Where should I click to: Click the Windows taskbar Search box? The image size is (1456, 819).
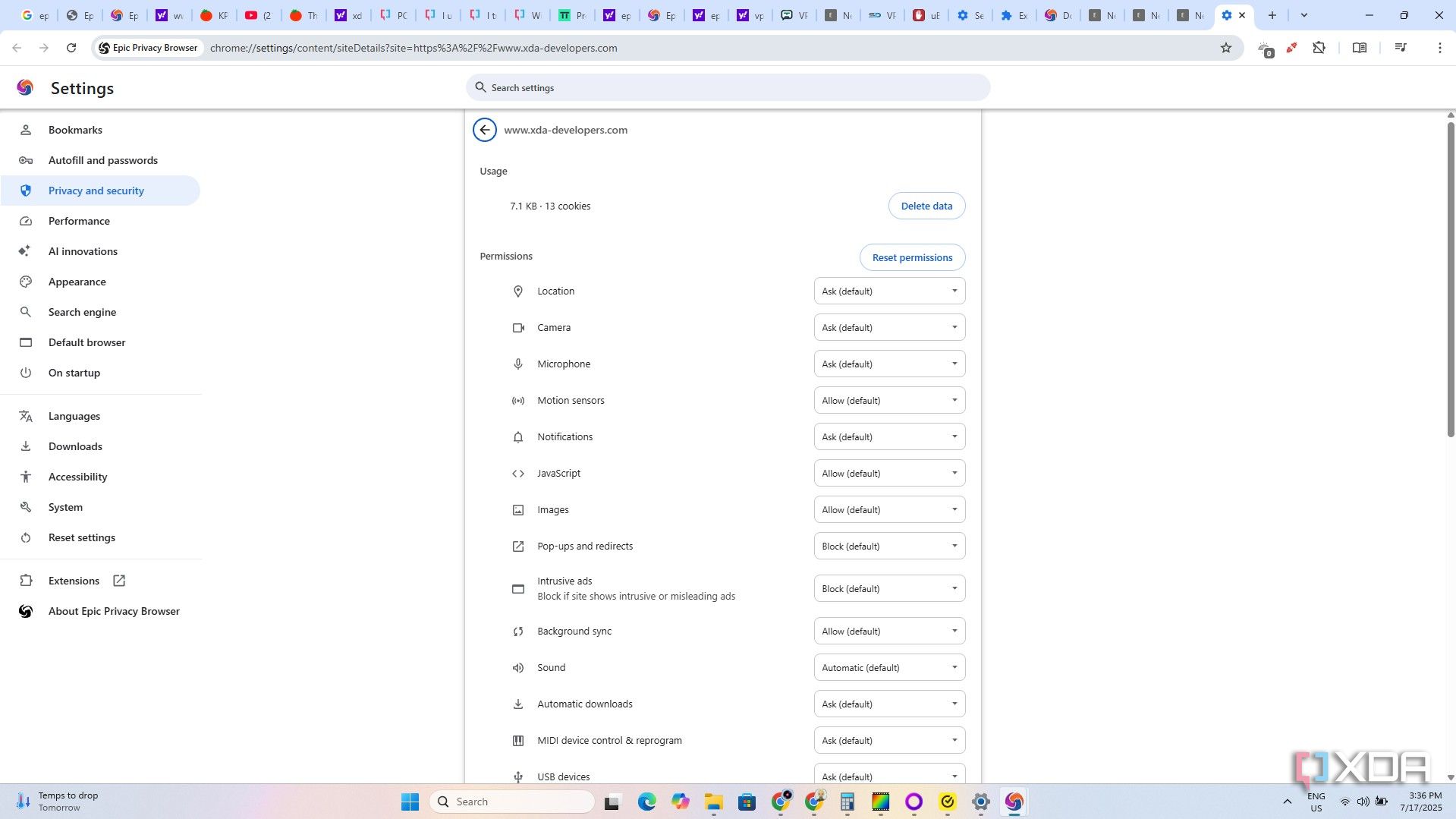tap(512, 802)
